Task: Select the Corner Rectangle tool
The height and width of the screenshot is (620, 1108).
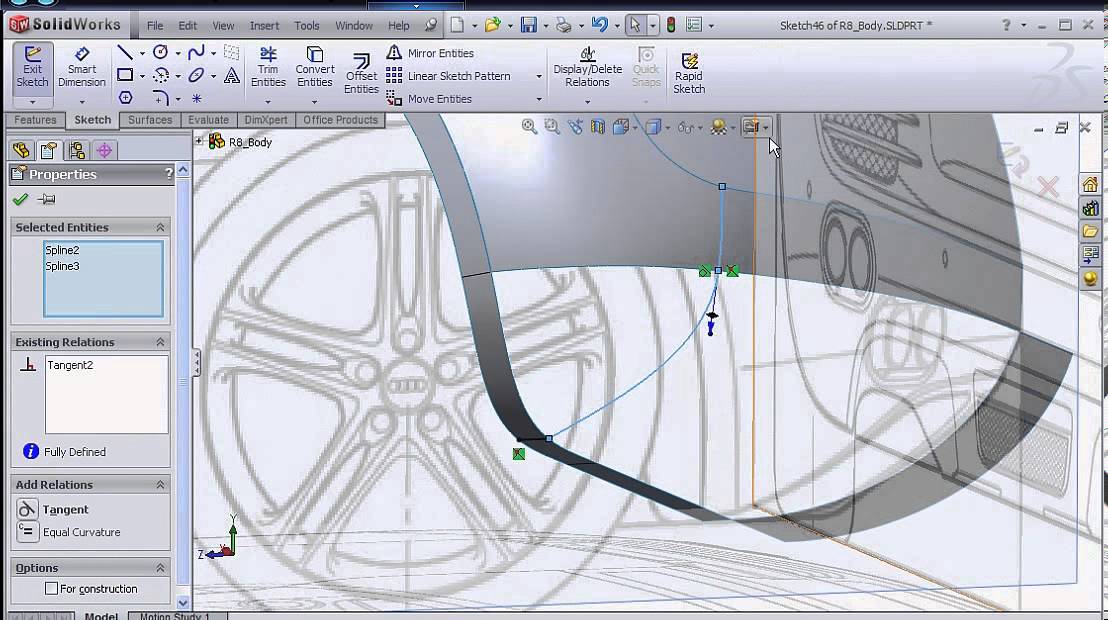Action: click(x=125, y=75)
